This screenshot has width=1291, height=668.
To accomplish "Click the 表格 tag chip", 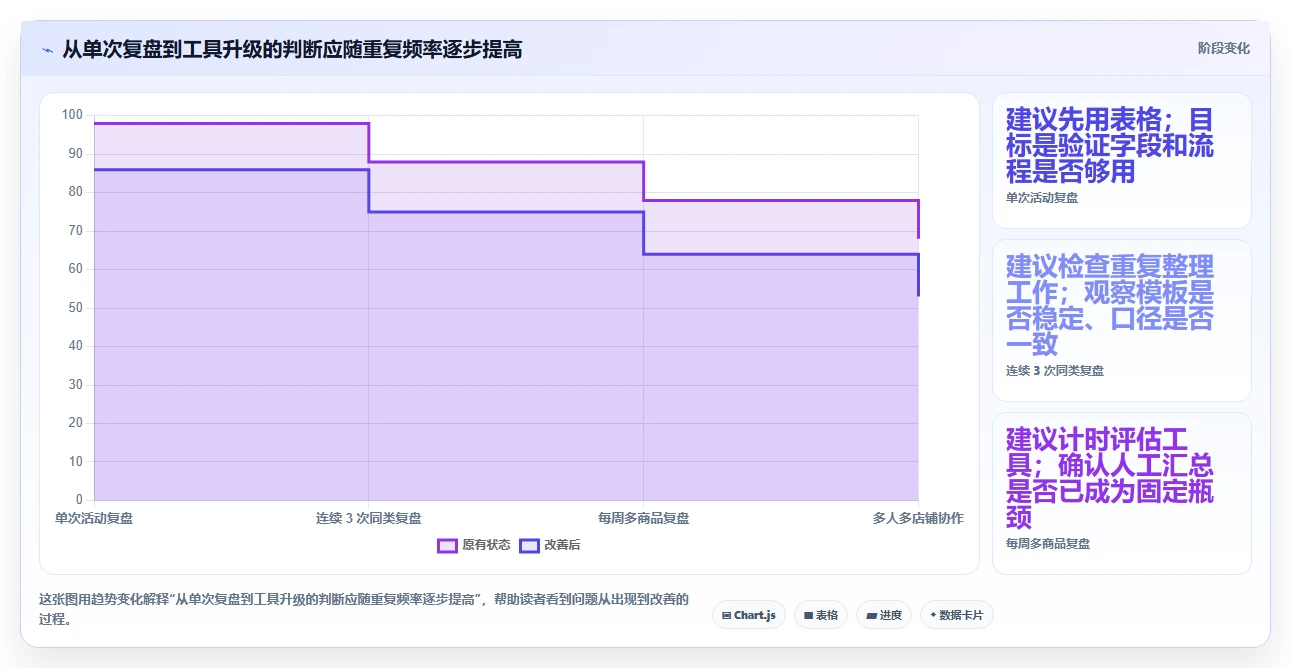I will click(x=821, y=615).
